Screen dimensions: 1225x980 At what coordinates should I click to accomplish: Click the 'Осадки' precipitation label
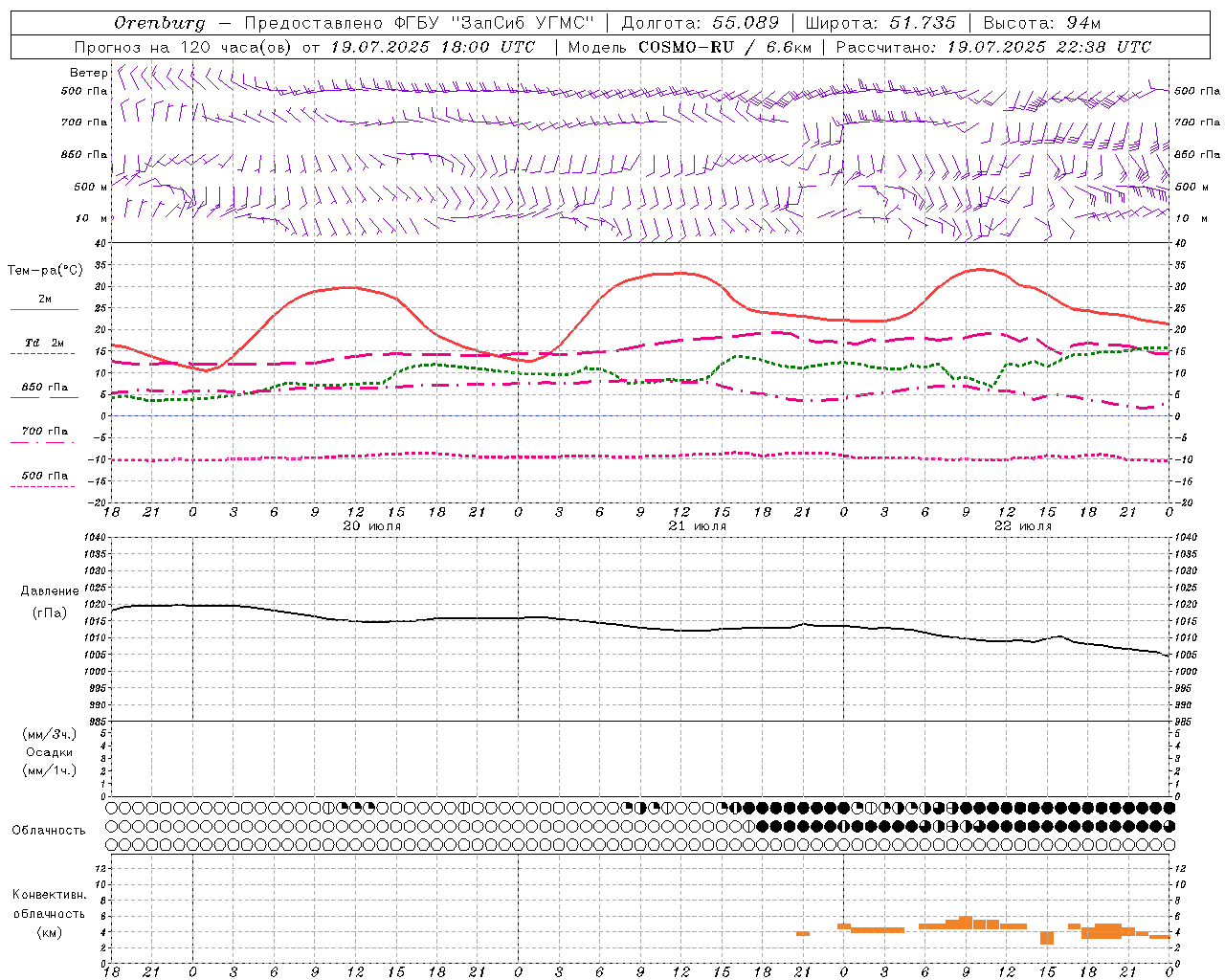[50, 752]
